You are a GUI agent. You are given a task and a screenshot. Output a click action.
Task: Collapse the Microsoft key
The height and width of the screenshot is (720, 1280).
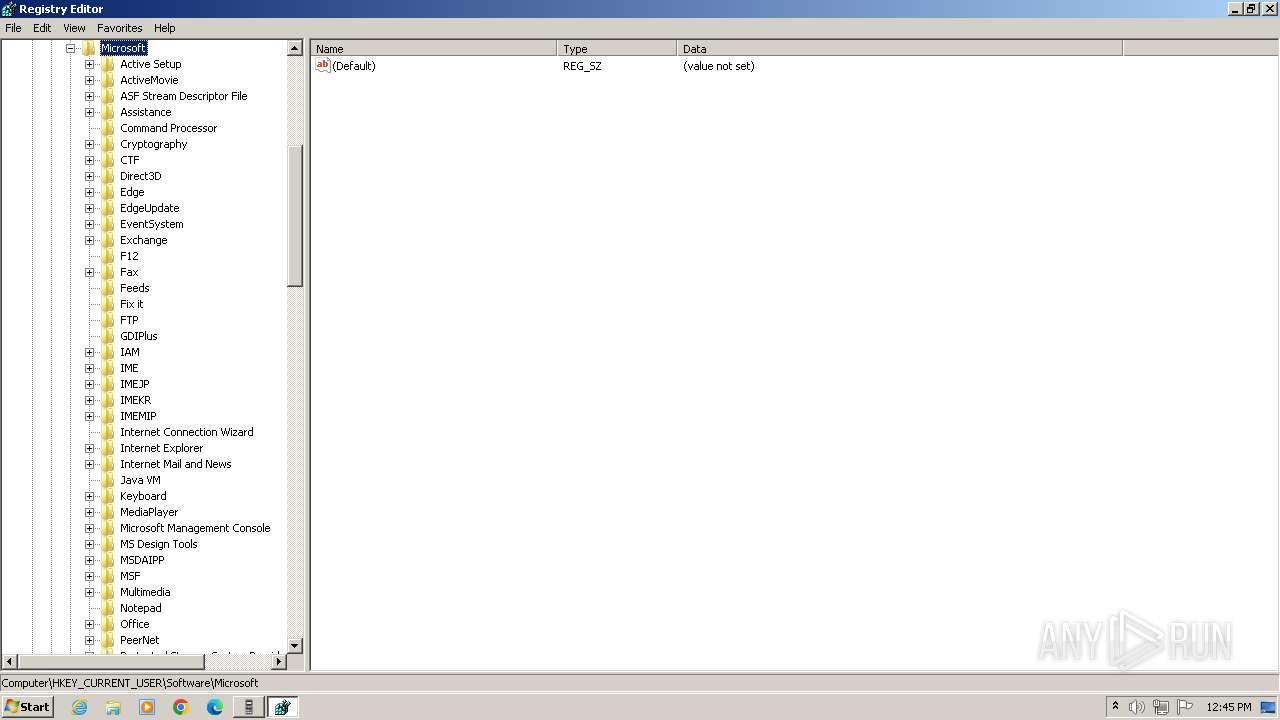click(71, 48)
